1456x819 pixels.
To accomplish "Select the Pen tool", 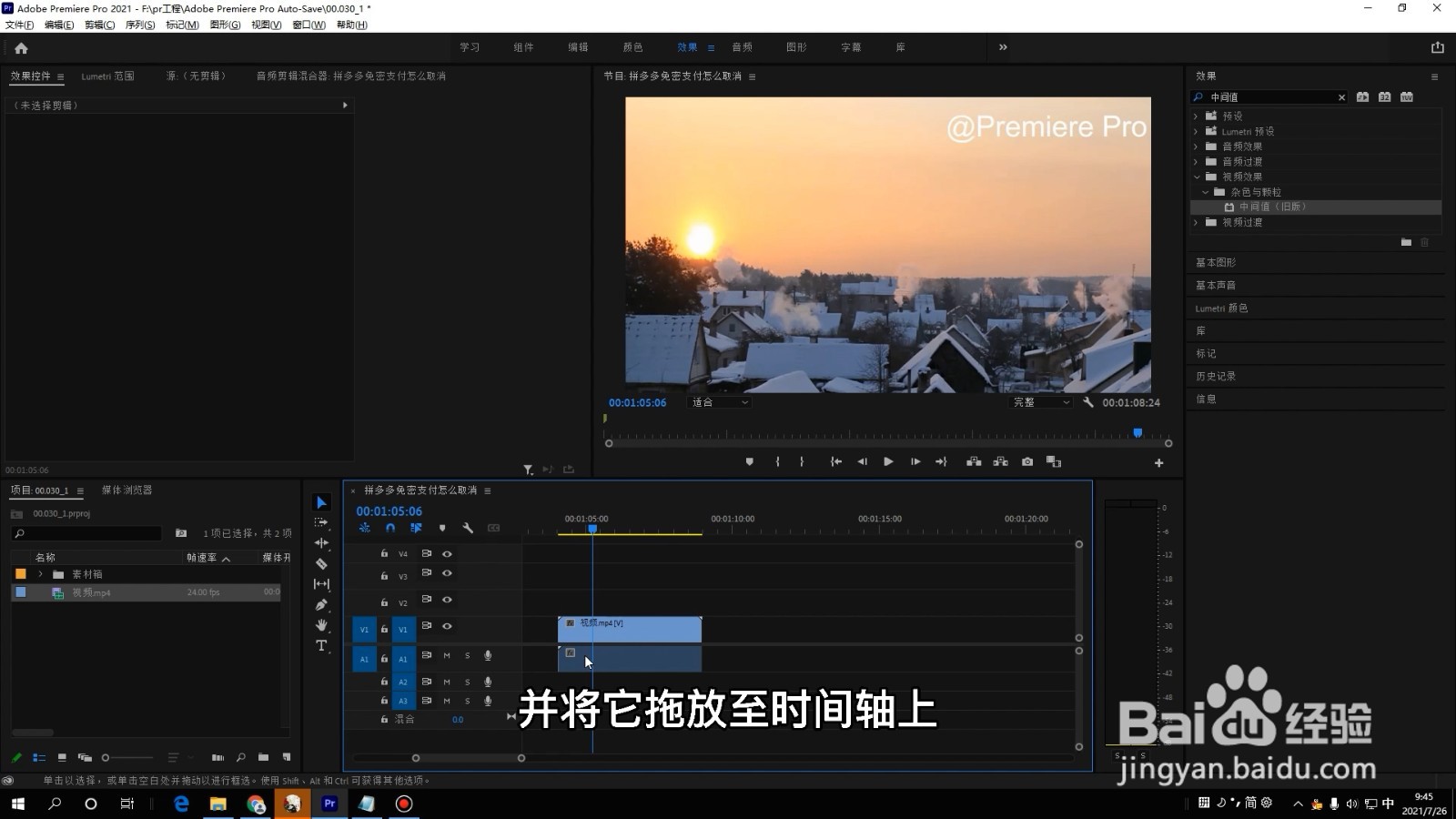I will point(321,606).
